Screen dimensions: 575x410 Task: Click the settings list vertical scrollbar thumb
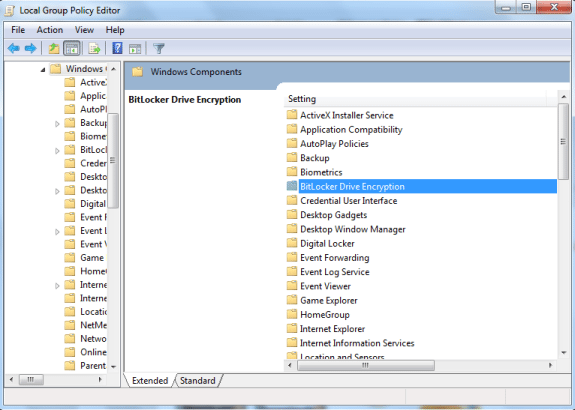click(563, 142)
